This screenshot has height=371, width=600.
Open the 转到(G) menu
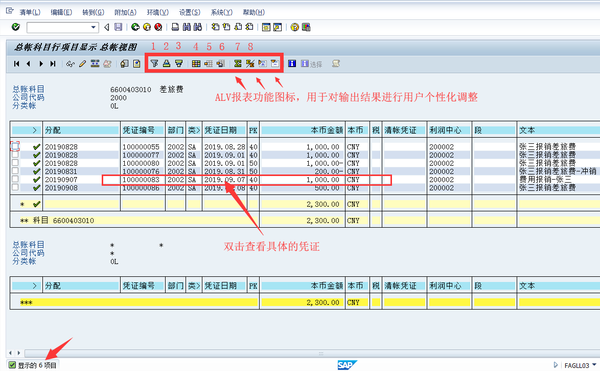(x=93, y=12)
